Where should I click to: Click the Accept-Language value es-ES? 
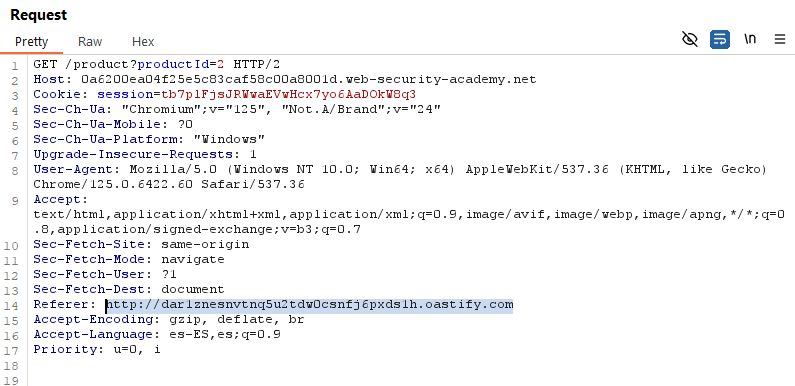[177, 335]
